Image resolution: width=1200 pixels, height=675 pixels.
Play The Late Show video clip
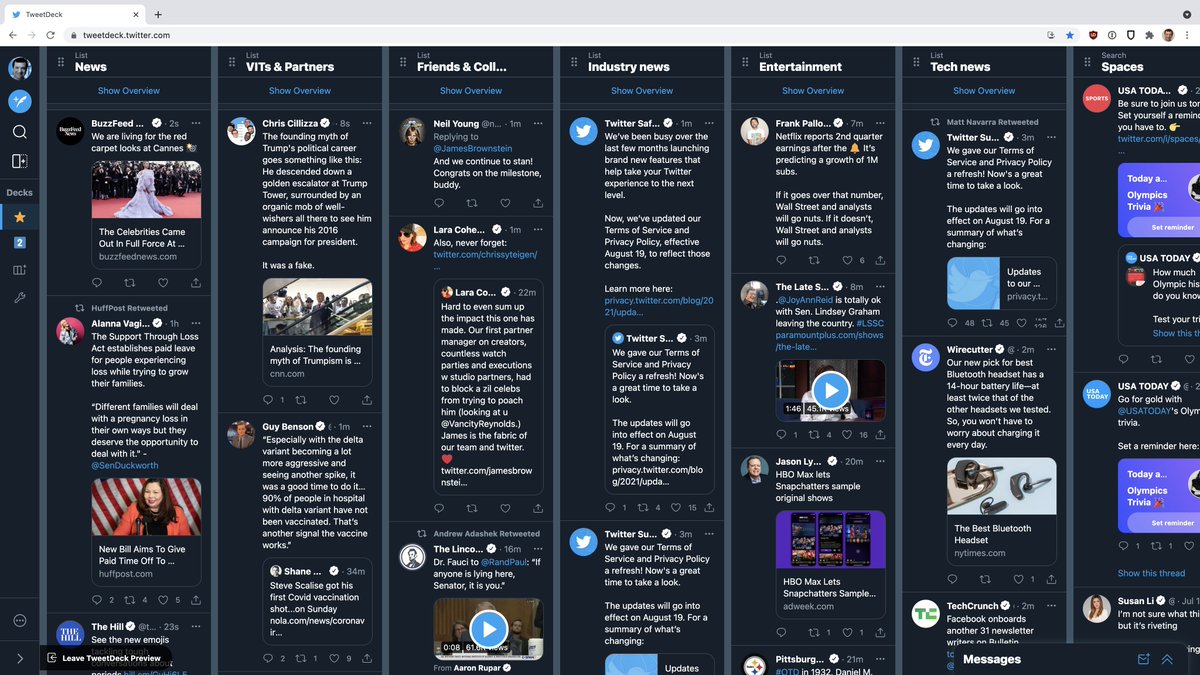pyautogui.click(x=831, y=390)
